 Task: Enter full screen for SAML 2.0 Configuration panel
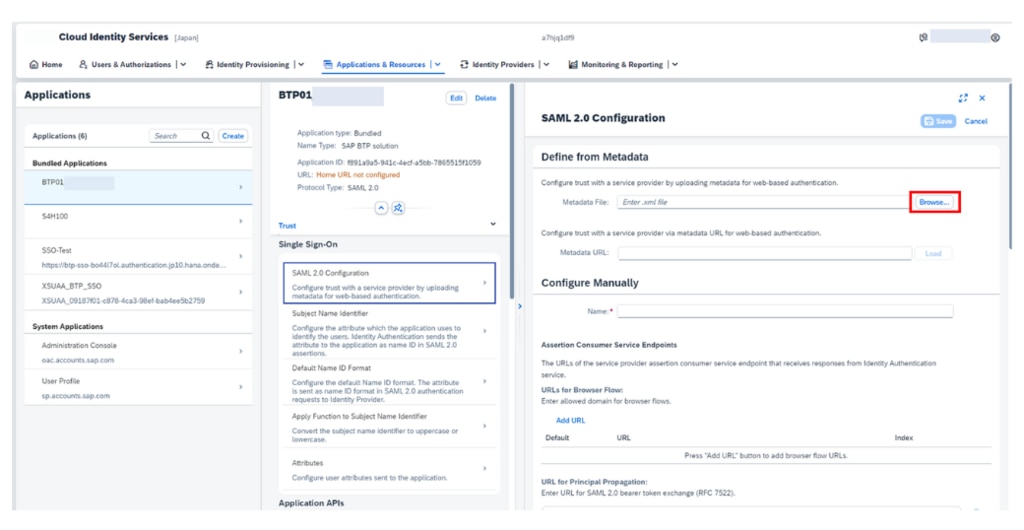tap(963, 98)
